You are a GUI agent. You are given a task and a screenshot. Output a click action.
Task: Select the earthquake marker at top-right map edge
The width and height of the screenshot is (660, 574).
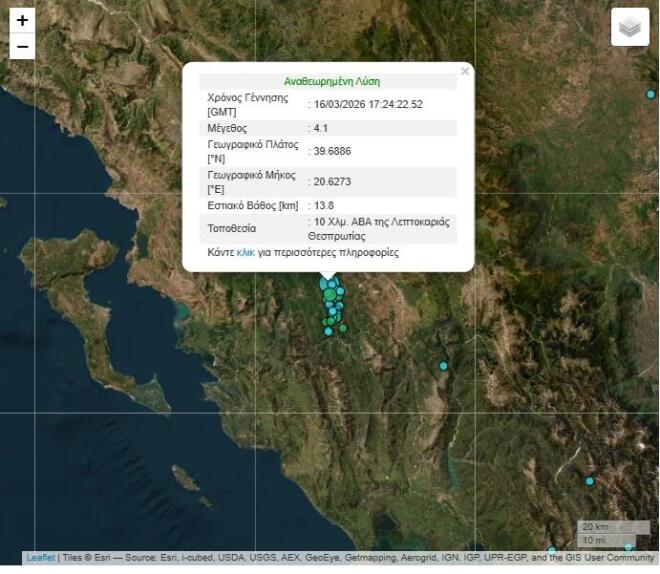click(651, 95)
